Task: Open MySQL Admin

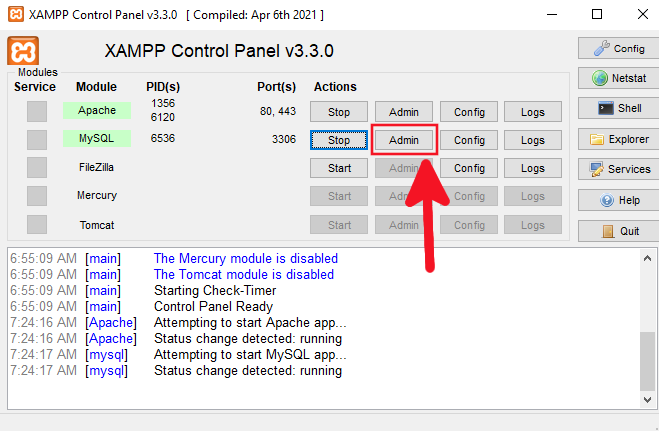Action: pos(403,140)
